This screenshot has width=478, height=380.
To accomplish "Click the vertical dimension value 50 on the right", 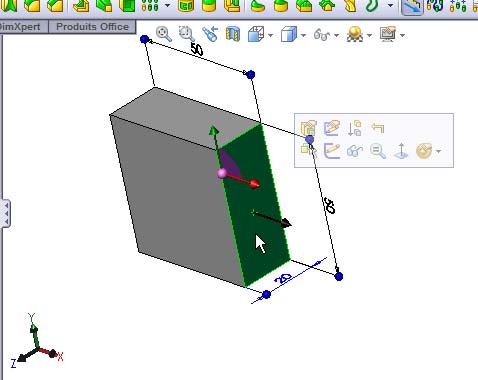I will click(329, 205).
